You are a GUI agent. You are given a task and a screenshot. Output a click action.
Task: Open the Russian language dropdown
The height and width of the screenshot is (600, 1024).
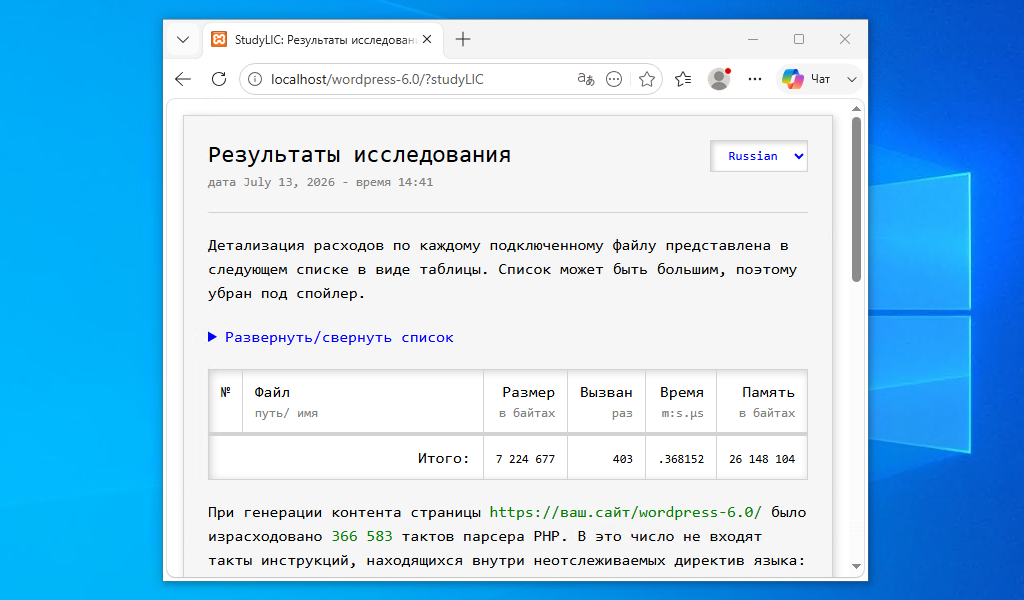click(759, 156)
